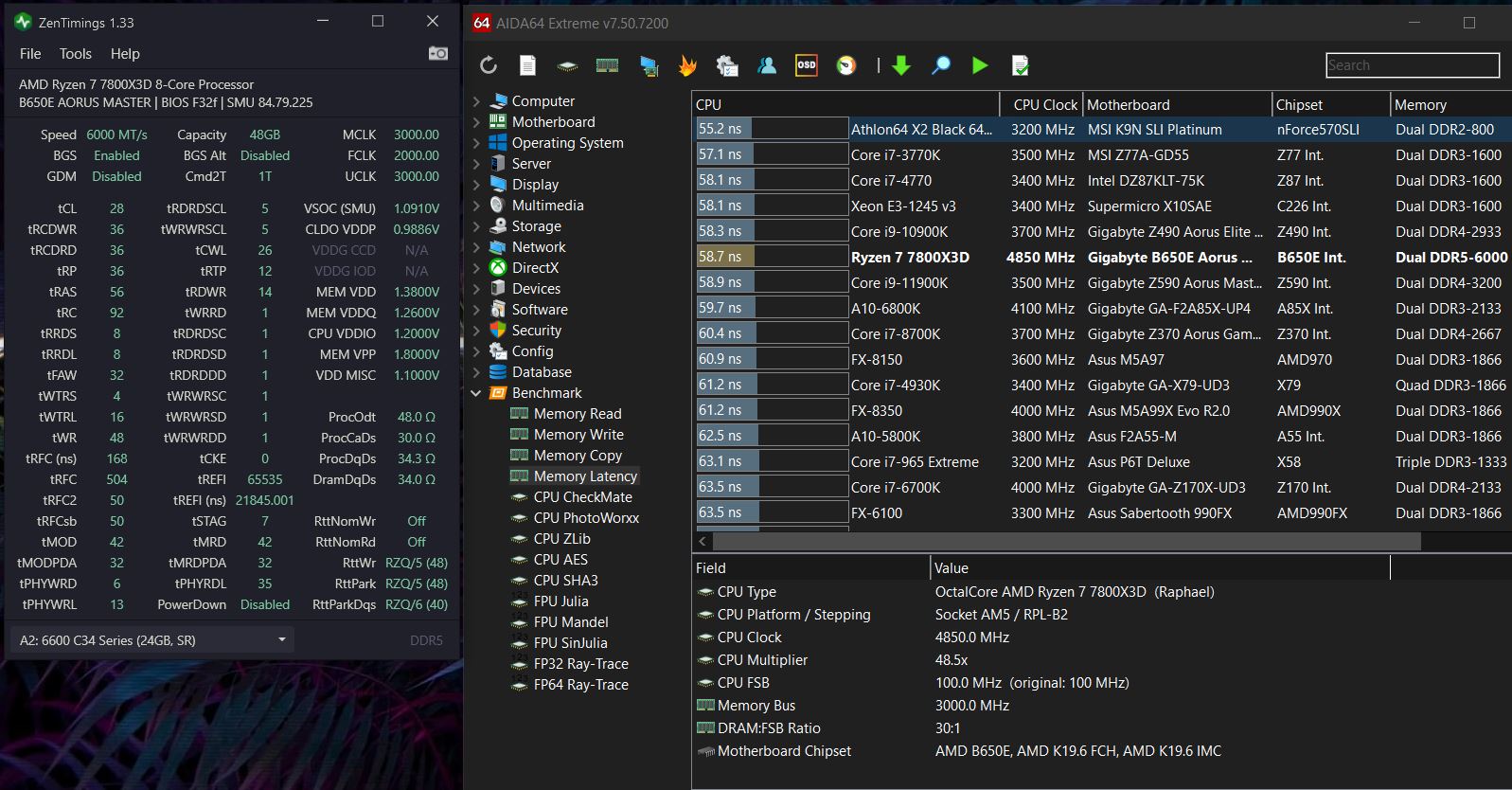Click the AIDA64 app logo icon

coord(482,23)
